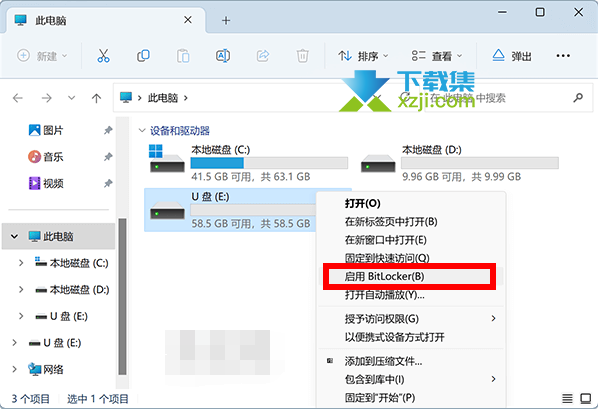The height and width of the screenshot is (409, 598).
Task: Click 此电脑 in the address breadcrumb
Action: click(163, 98)
